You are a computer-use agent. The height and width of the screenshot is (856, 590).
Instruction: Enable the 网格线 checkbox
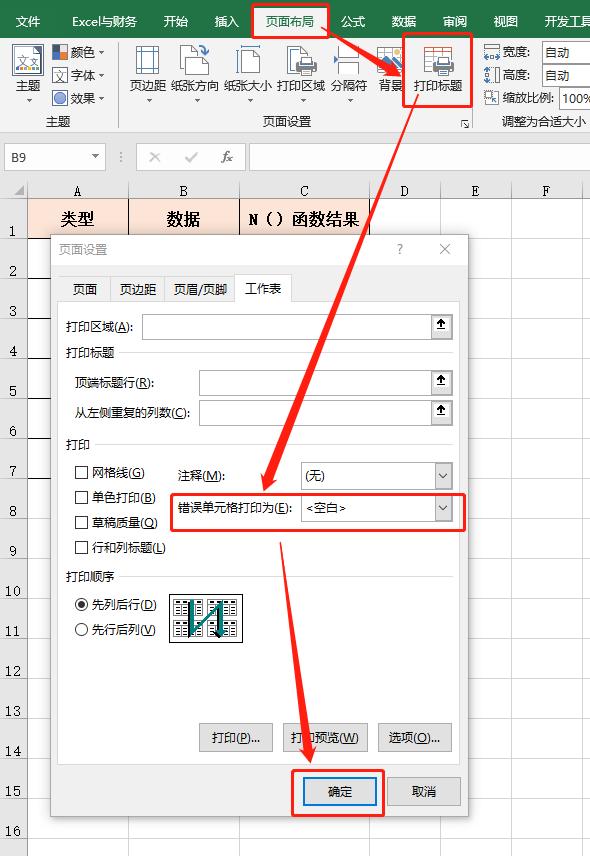coord(81,472)
